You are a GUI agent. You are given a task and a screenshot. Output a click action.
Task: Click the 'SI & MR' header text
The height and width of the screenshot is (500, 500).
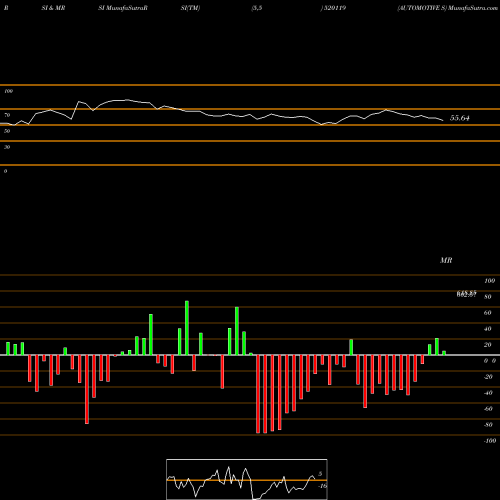click(53, 8)
